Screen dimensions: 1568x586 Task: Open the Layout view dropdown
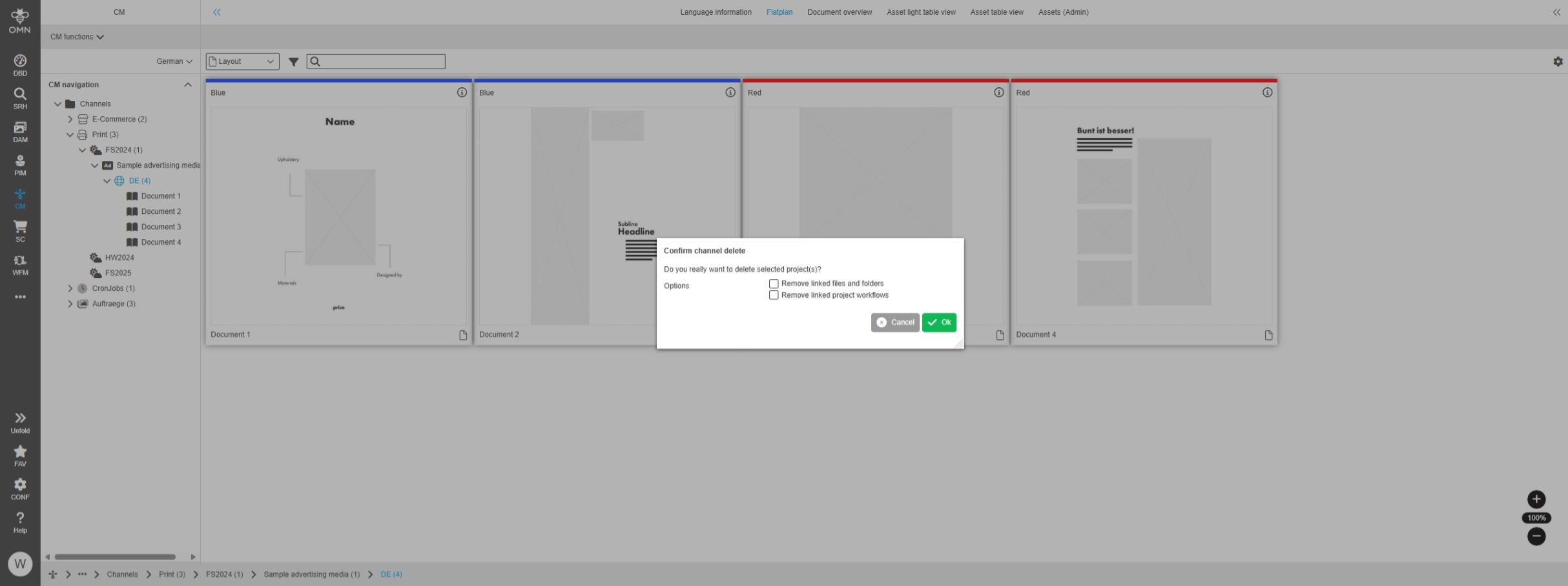(242, 61)
